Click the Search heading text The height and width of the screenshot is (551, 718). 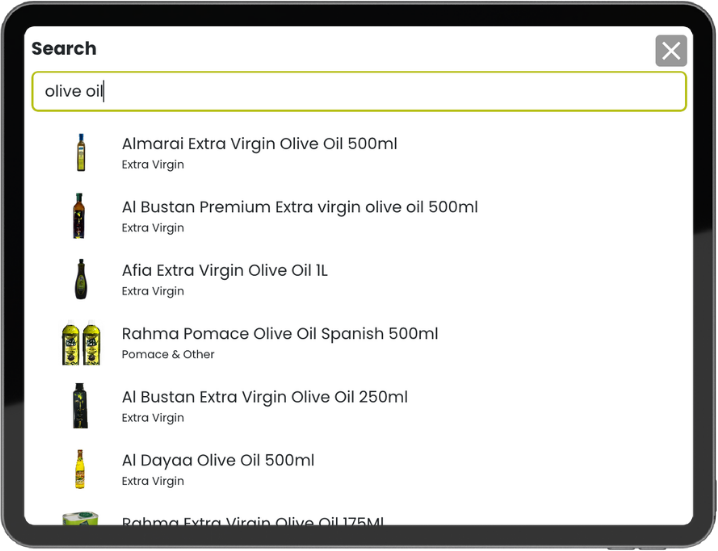pos(64,48)
